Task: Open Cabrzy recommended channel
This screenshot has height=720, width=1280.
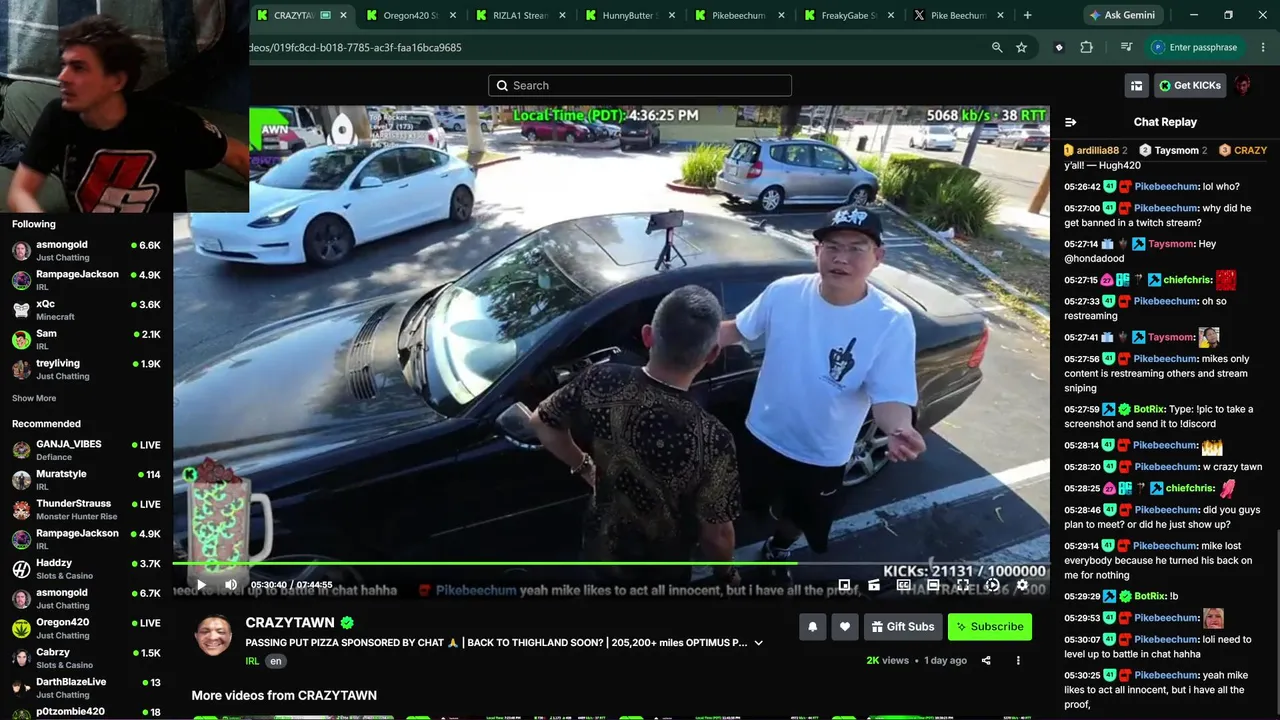Action: pyautogui.click(x=86, y=657)
